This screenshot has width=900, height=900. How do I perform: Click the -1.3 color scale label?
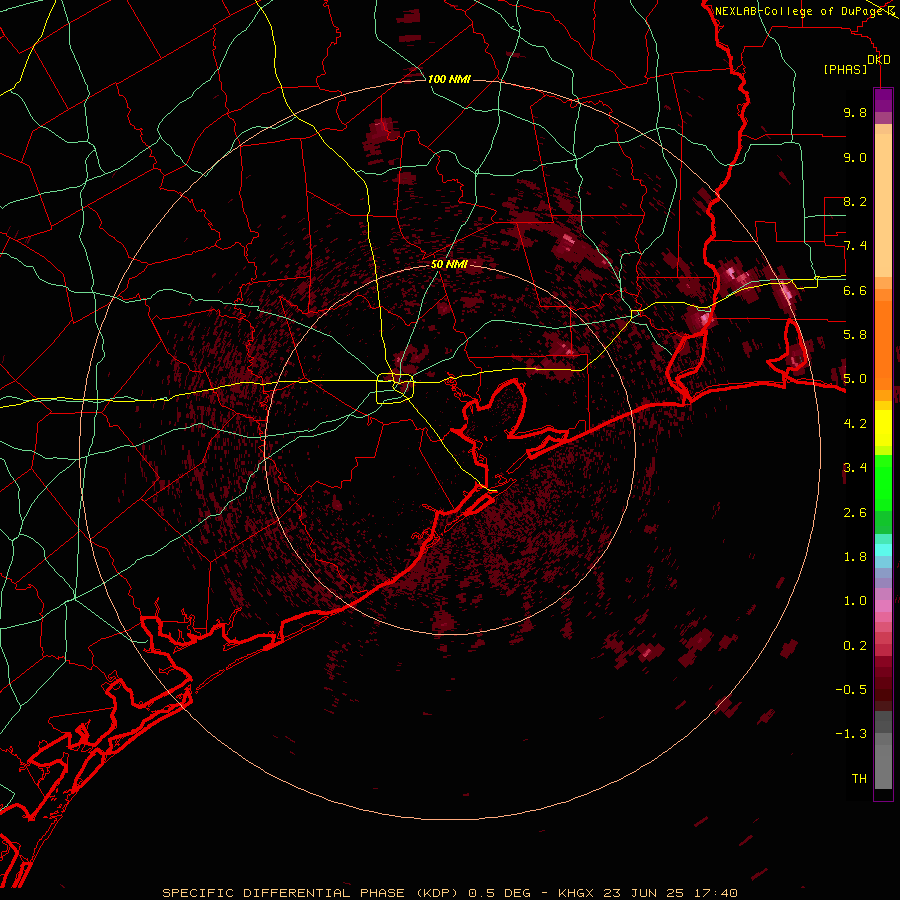[x=851, y=734]
